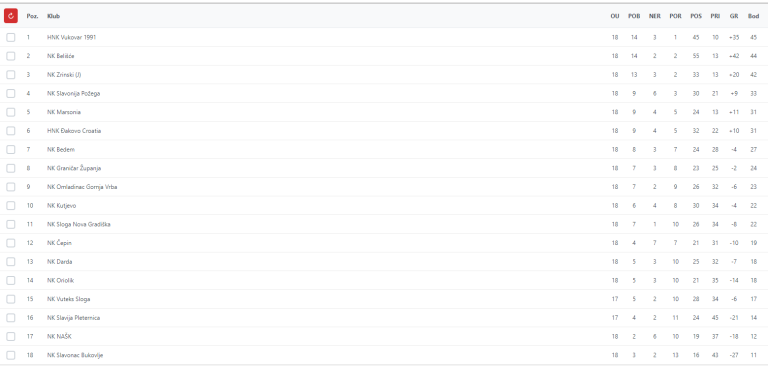
Task: Click the Klub column header
Action: (x=53, y=16)
